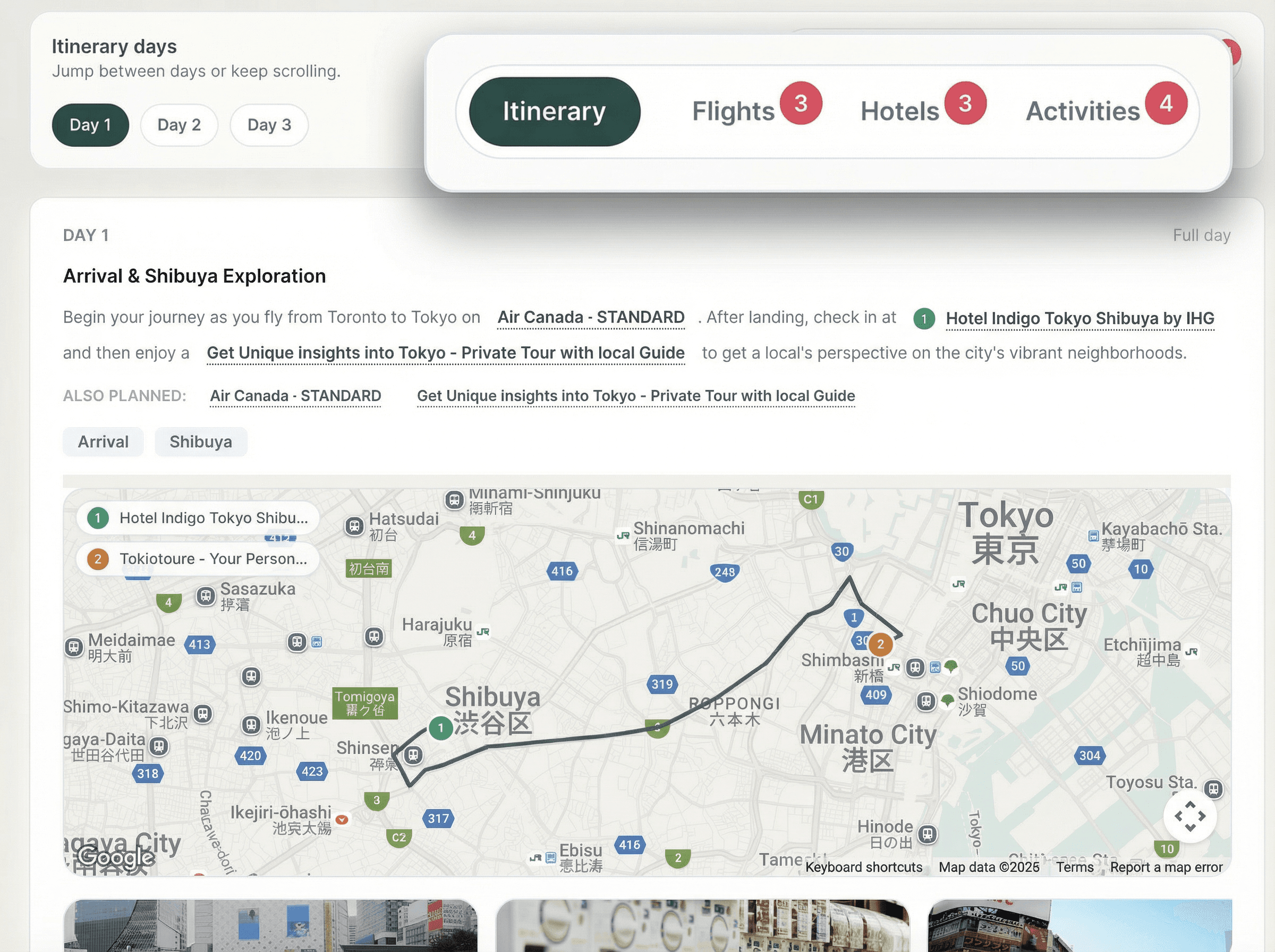1275x952 pixels.
Task: Open Hotel Indigo Tokyo Shibuya by IHG link
Action: 1079,318
